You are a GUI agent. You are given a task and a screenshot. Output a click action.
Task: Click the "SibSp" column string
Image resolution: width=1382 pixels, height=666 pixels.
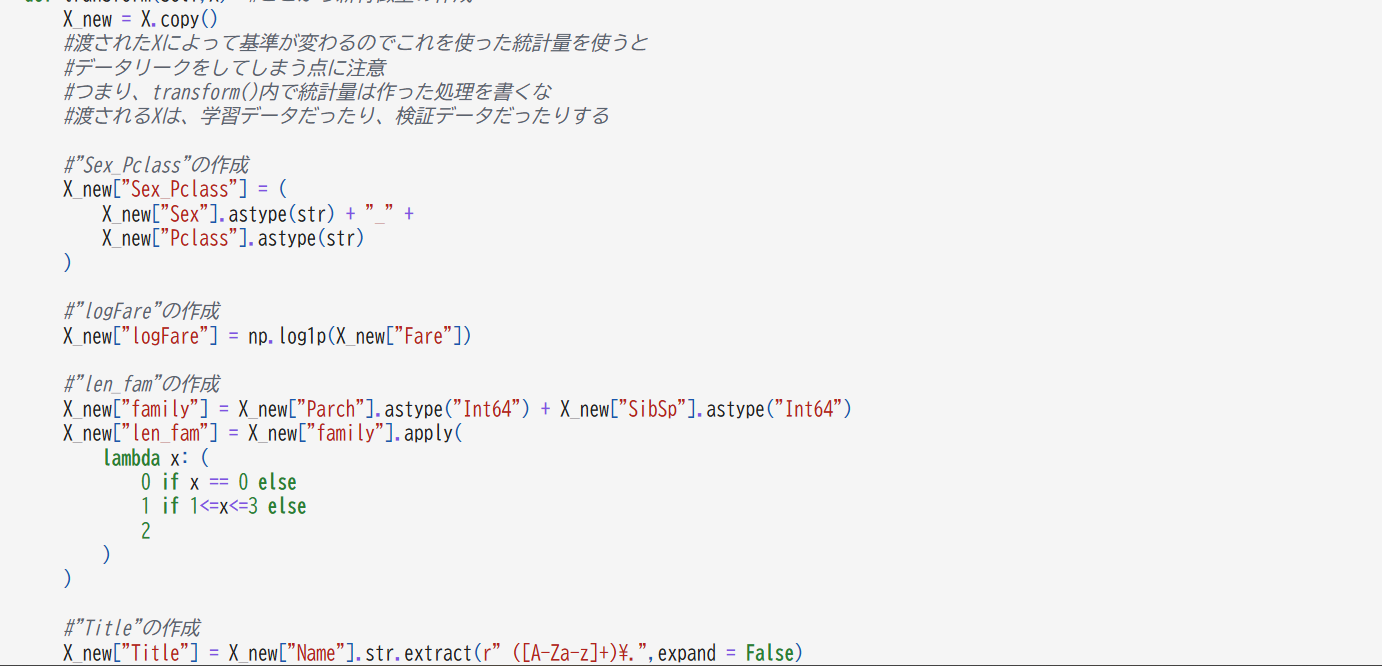[x=653, y=409]
